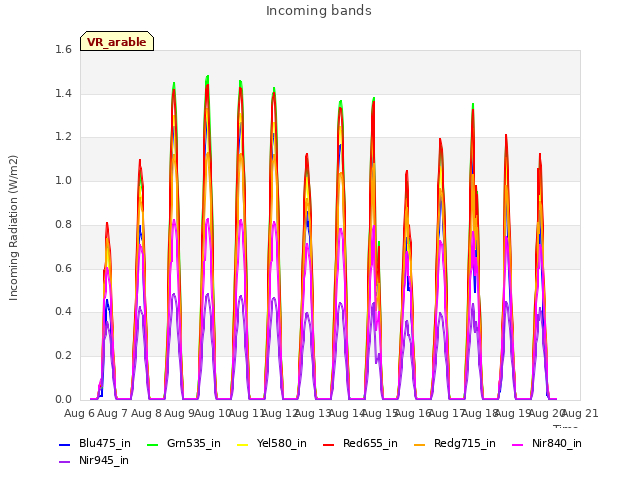The width and height of the screenshot is (640, 480).
Task: Click the VR_arable site label
Action: pyautogui.click(x=117, y=42)
